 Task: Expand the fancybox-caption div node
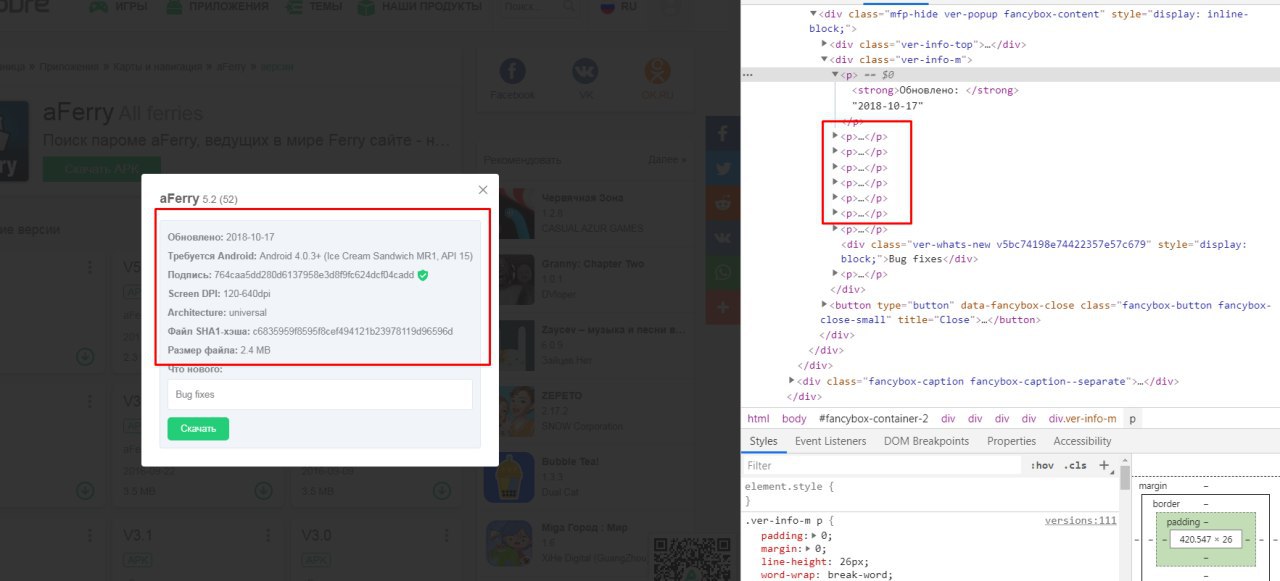pyautogui.click(x=792, y=381)
